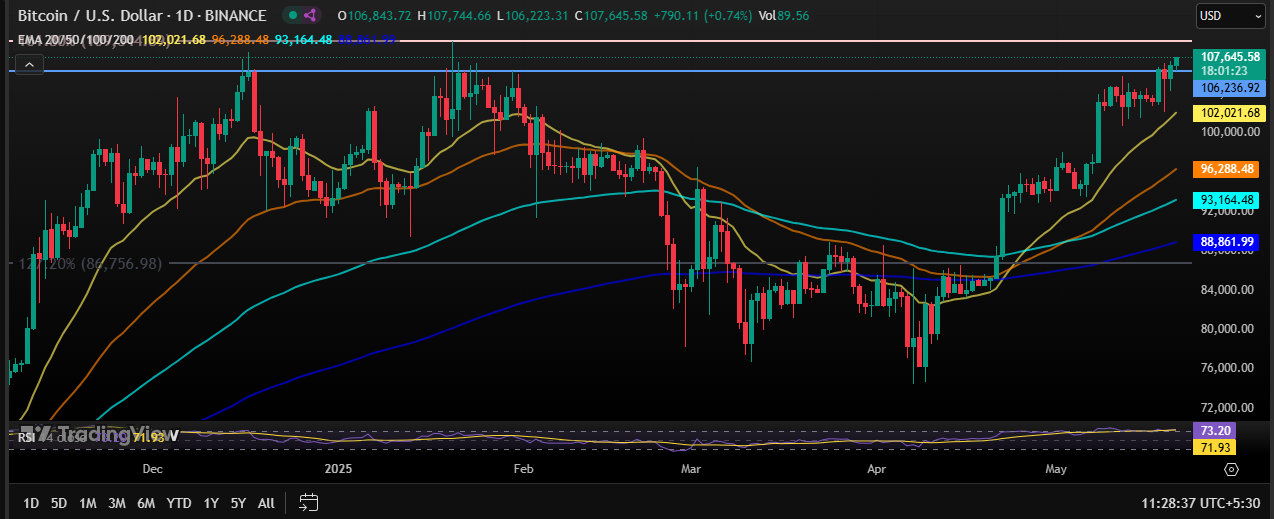Screen dimensions: 1274x519
Task: Collapse the indicator legend with chevron button
Action: click(29, 64)
